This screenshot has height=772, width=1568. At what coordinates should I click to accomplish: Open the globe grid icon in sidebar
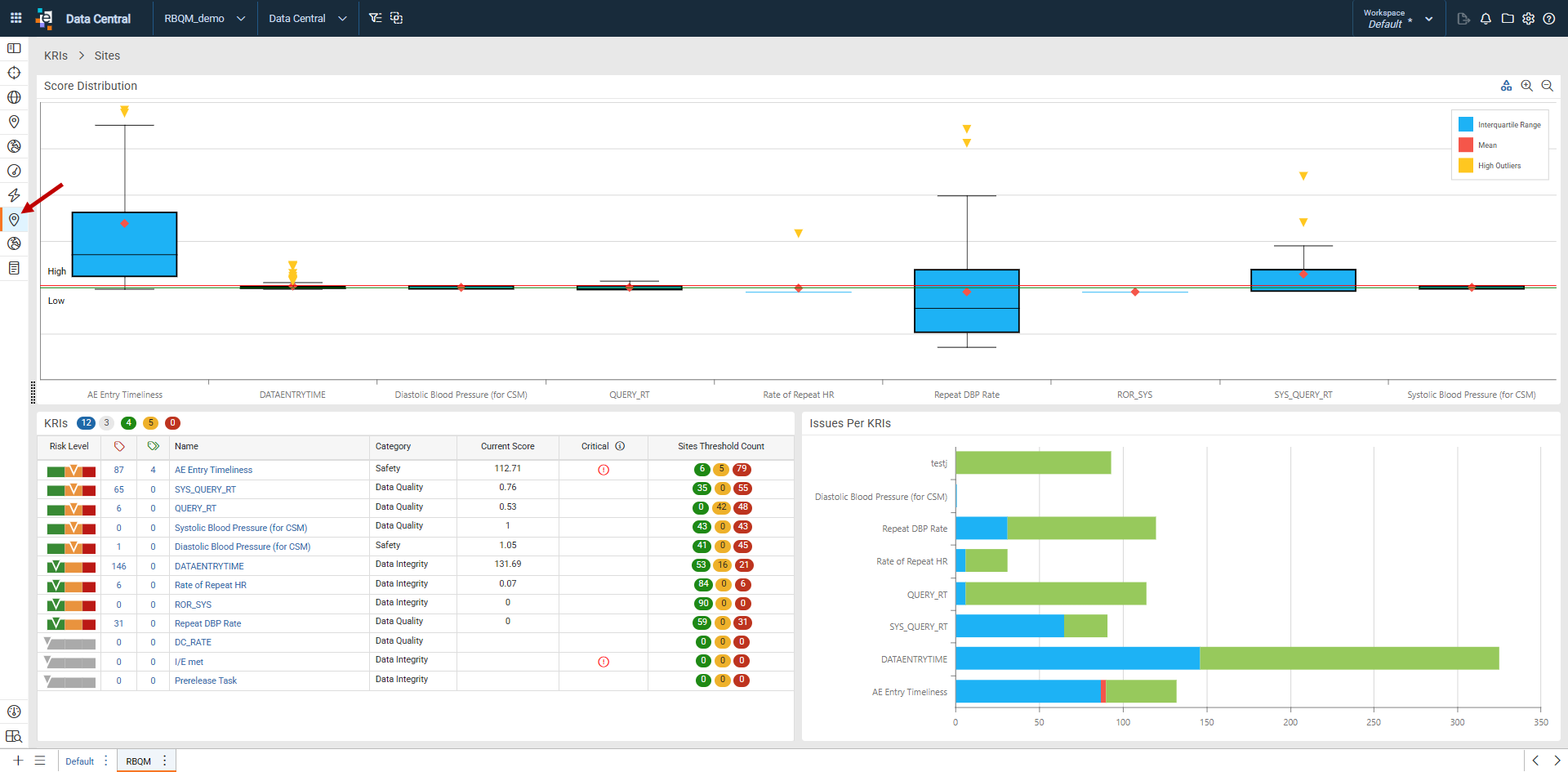tap(14, 97)
